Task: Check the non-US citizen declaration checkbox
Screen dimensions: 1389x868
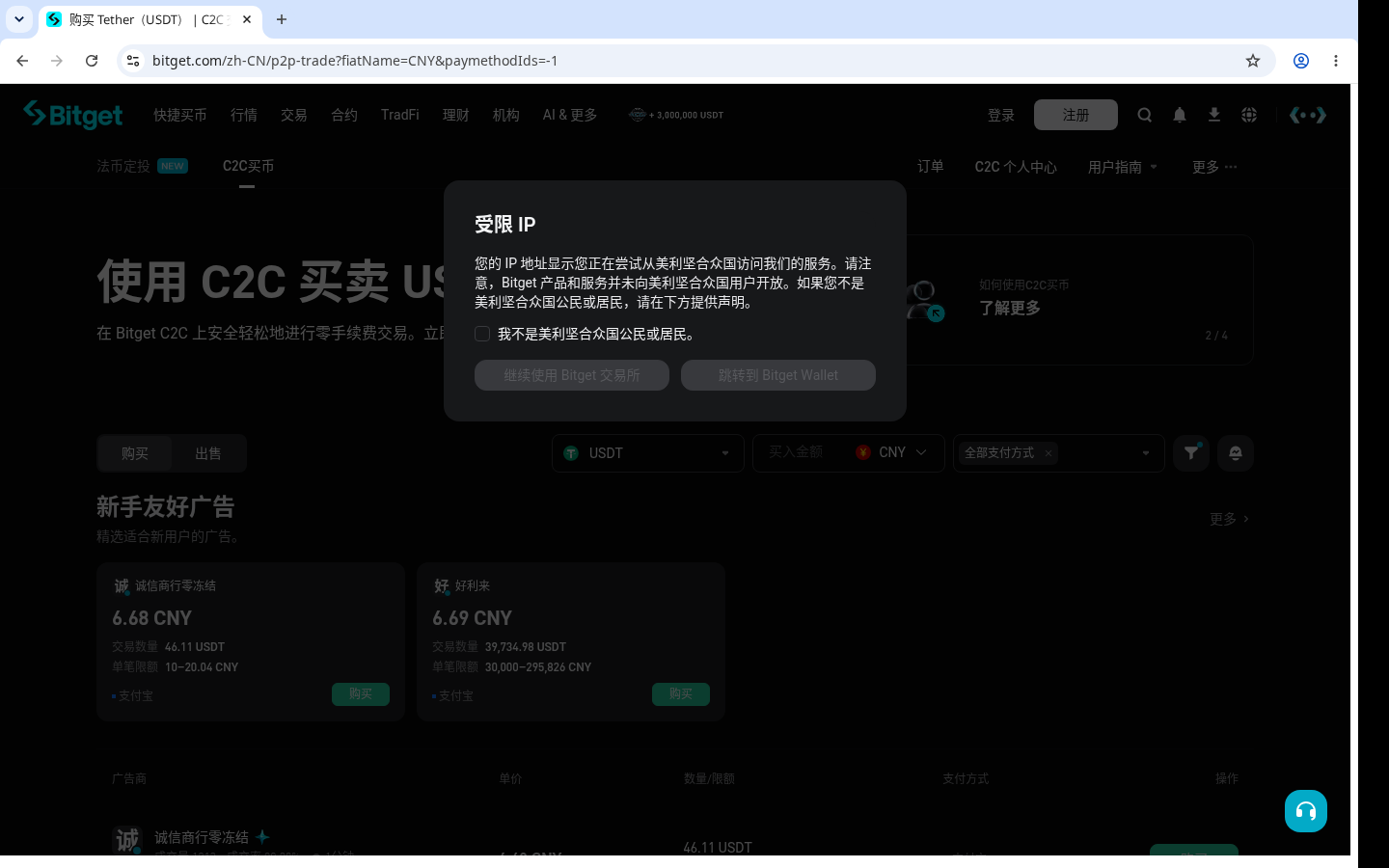Action: [x=482, y=334]
